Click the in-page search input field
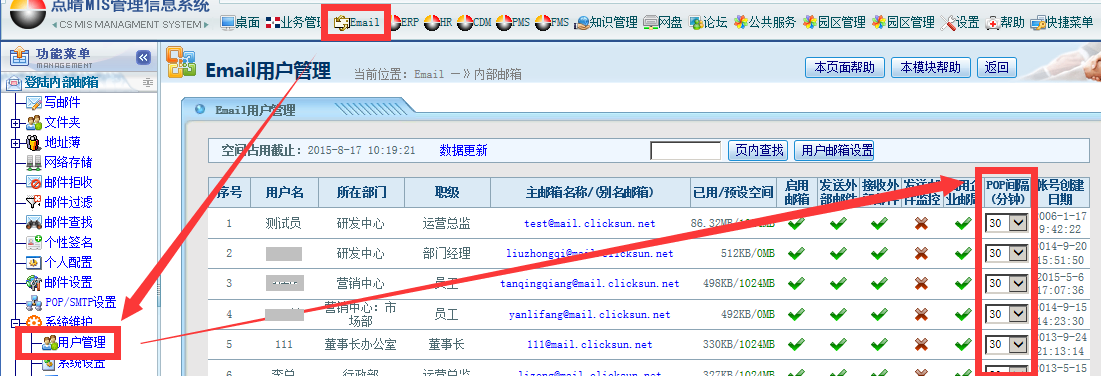 (x=685, y=150)
